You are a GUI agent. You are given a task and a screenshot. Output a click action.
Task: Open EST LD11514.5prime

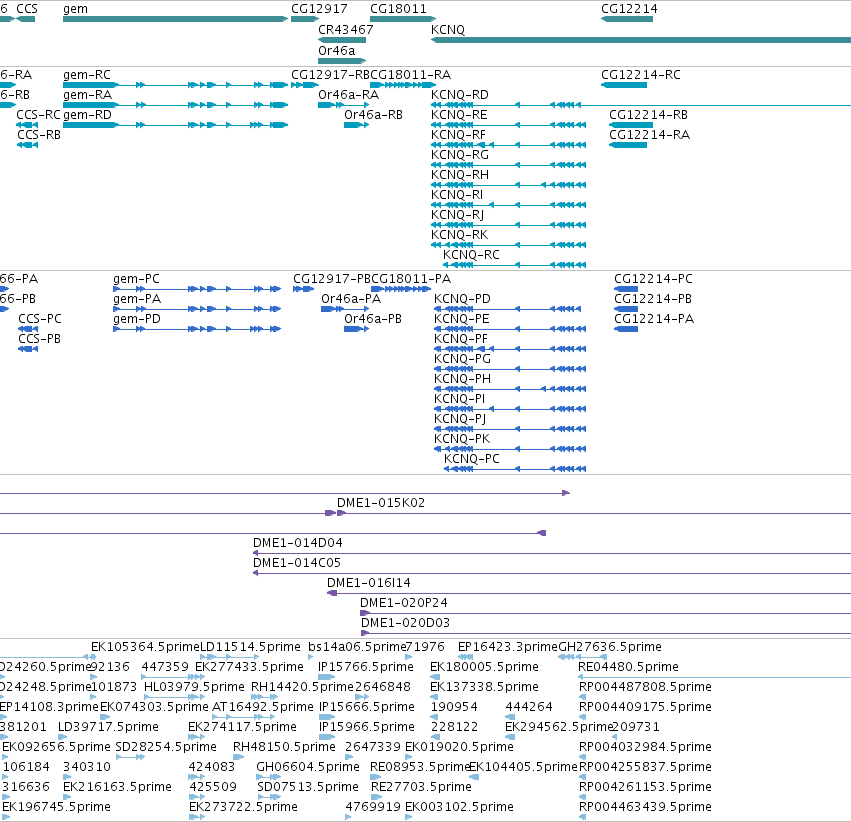pyautogui.click(x=250, y=647)
